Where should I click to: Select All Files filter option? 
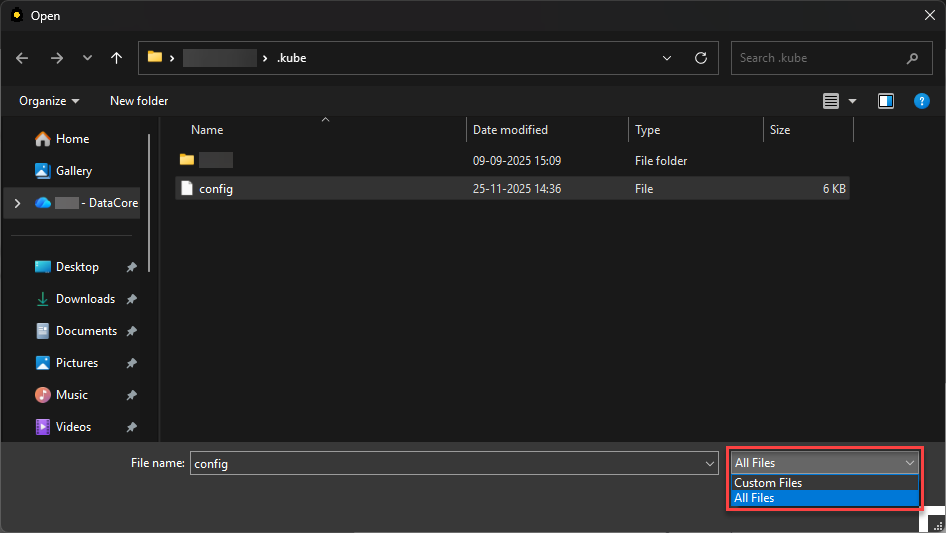click(754, 498)
